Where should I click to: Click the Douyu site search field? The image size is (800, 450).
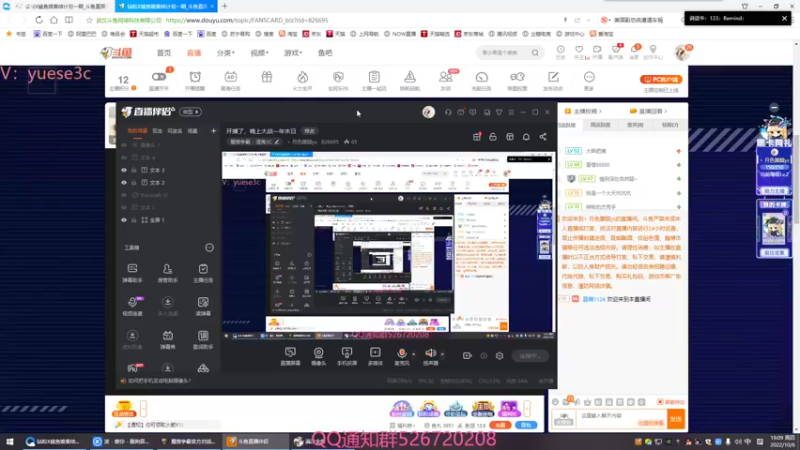[504, 53]
